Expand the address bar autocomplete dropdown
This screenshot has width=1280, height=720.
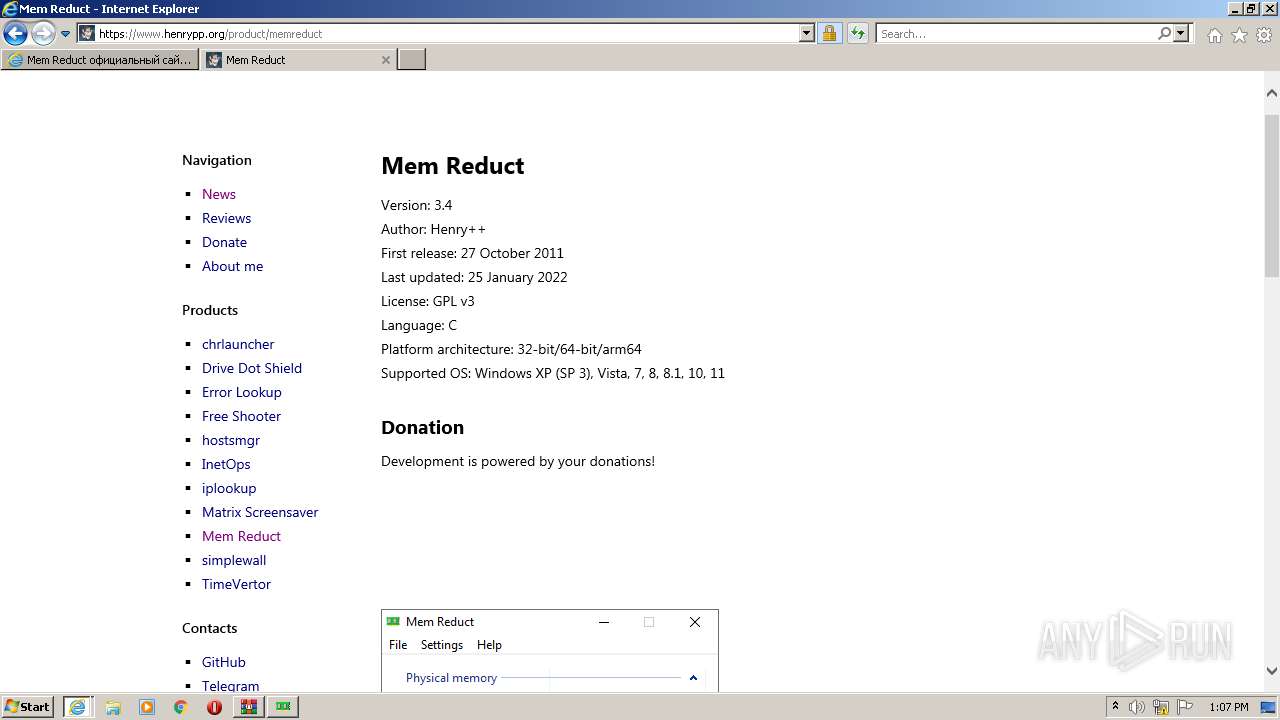807,33
